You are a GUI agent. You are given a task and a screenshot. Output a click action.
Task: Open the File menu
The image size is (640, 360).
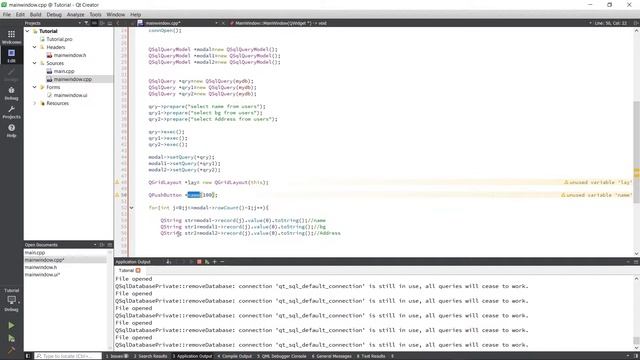pyautogui.click(x=7, y=14)
